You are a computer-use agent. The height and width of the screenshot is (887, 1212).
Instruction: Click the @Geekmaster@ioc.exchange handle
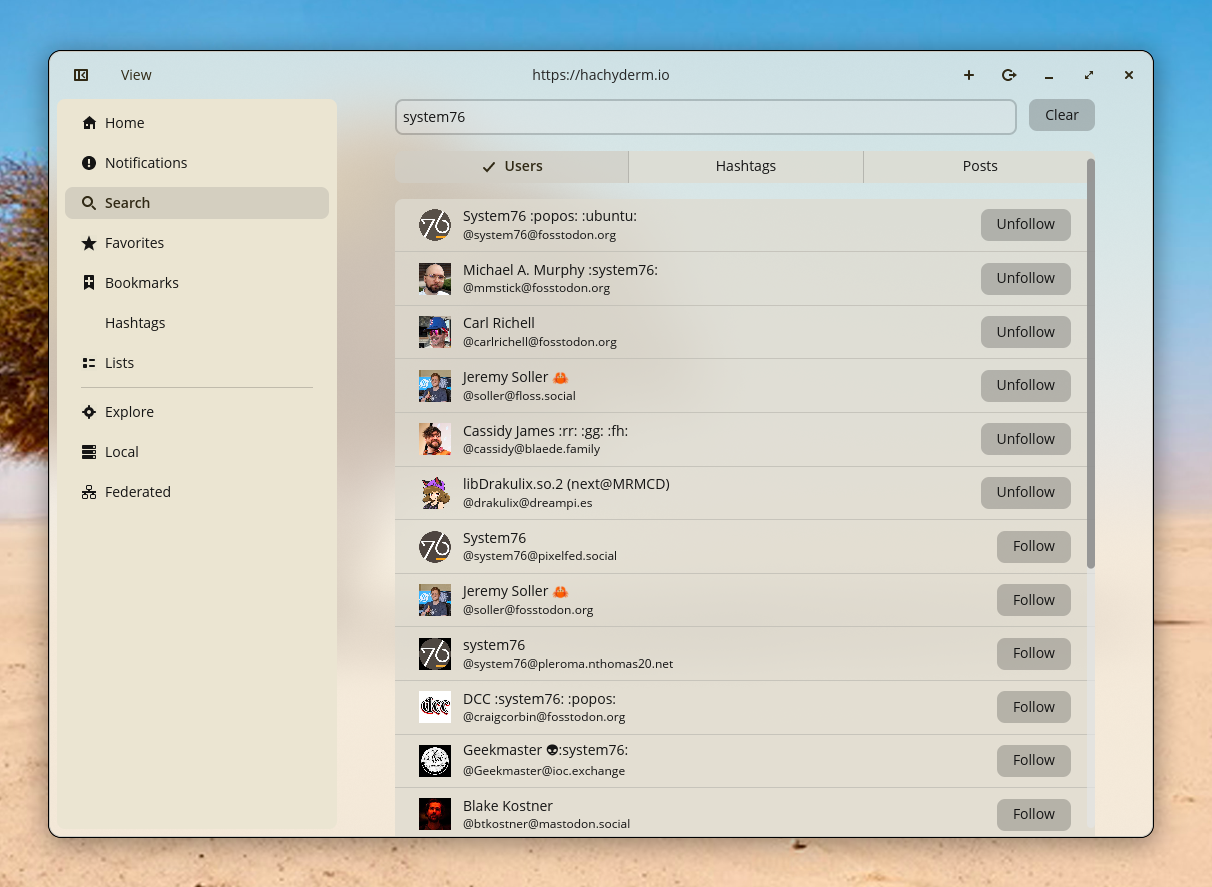(x=544, y=771)
